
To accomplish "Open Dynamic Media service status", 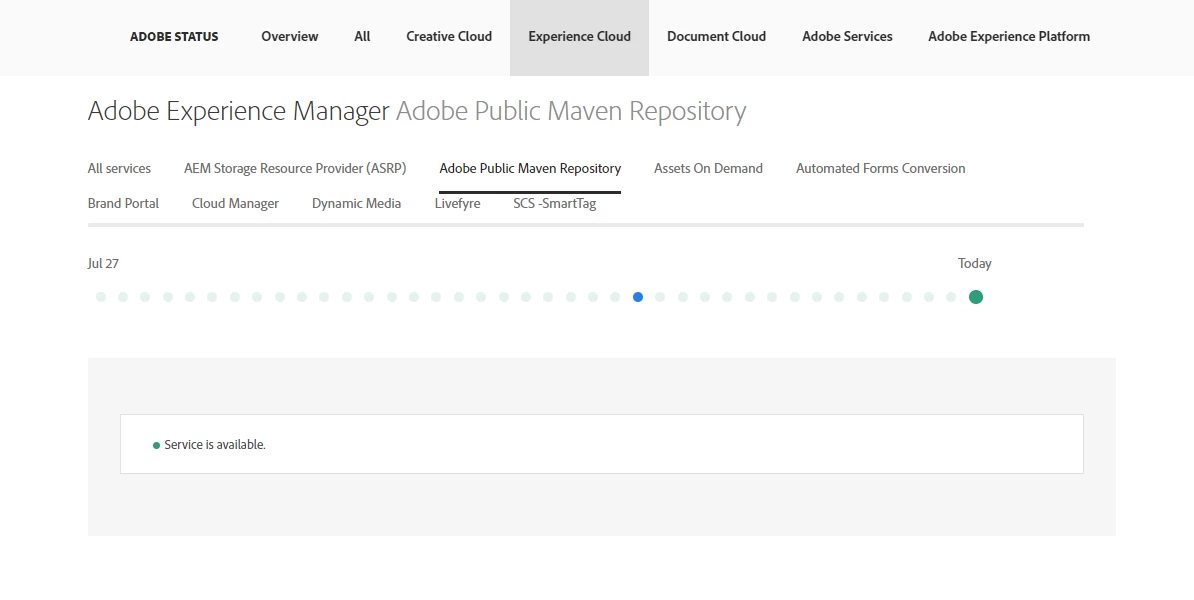I will (356, 203).
